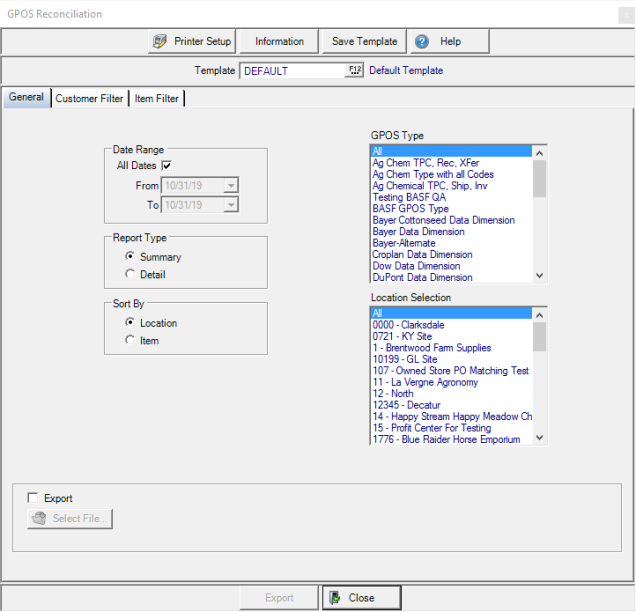This screenshot has width=636, height=612.
Task: Open the Item Filter tab
Action: pos(157,99)
